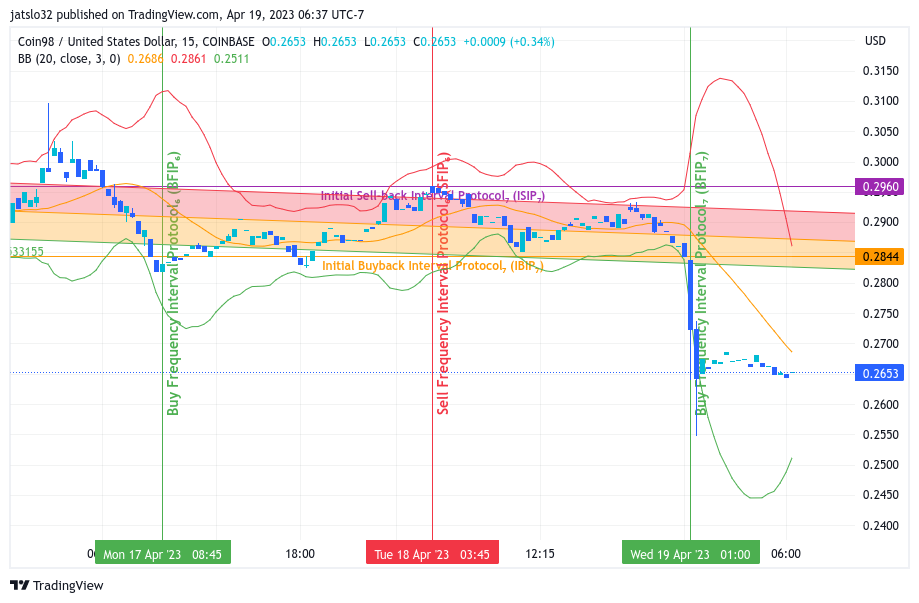Click the 12:15 time axis label
This screenshot has width=919, height=603.
click(x=540, y=554)
